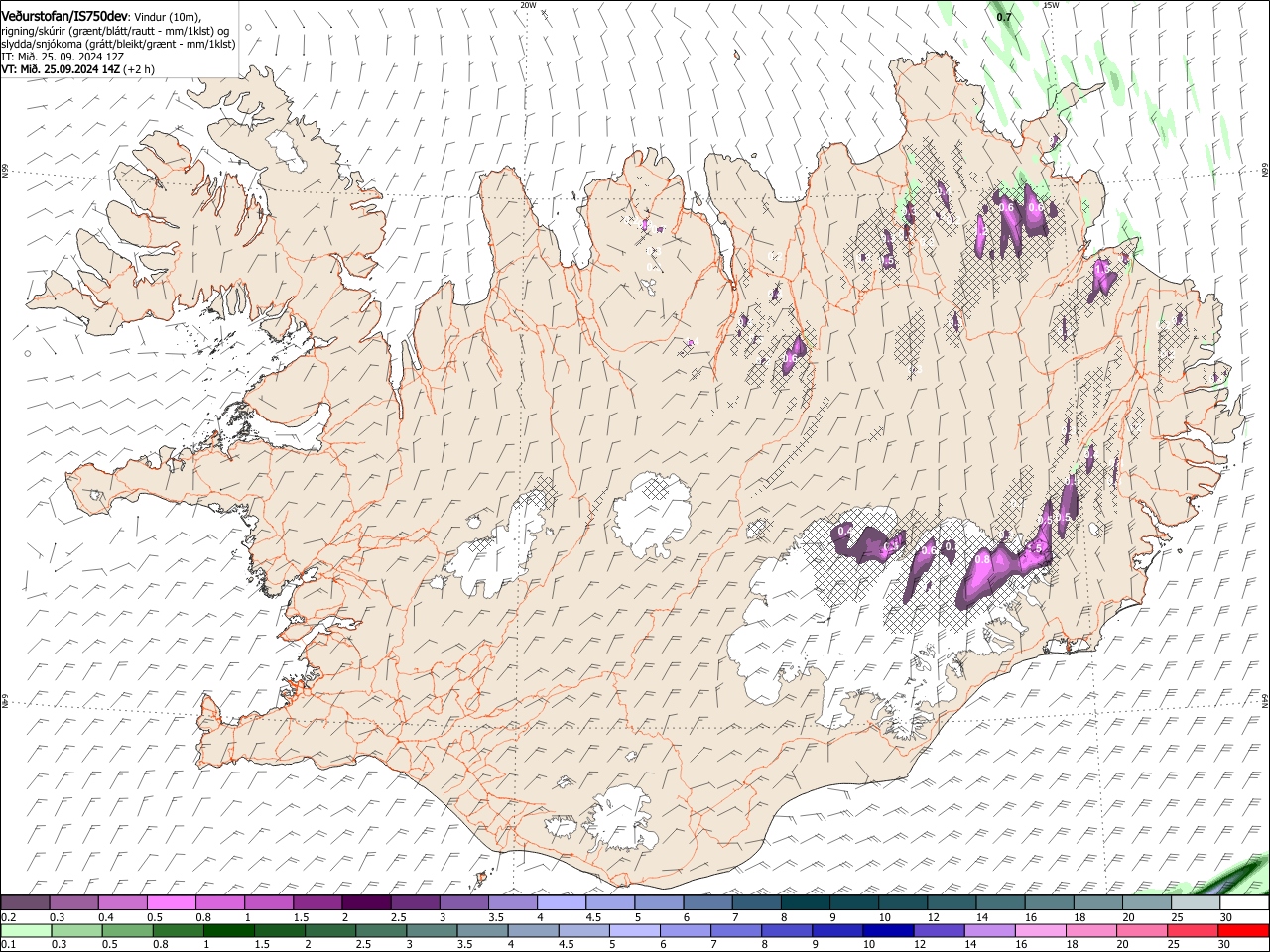The image size is (1270, 952).
Task: Click the bottom-row swatch between 4 and 4.5
Action: [533, 930]
